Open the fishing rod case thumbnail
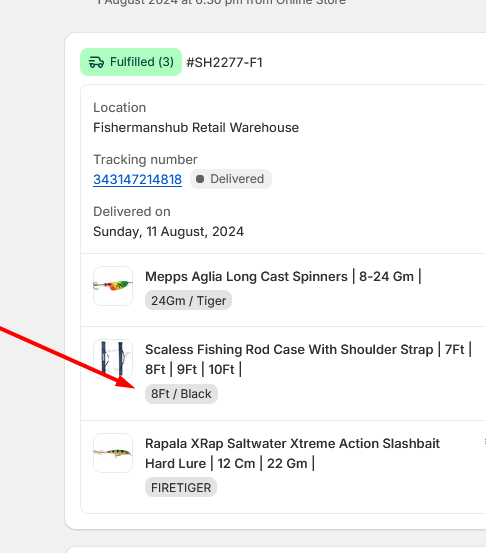 (x=113, y=359)
